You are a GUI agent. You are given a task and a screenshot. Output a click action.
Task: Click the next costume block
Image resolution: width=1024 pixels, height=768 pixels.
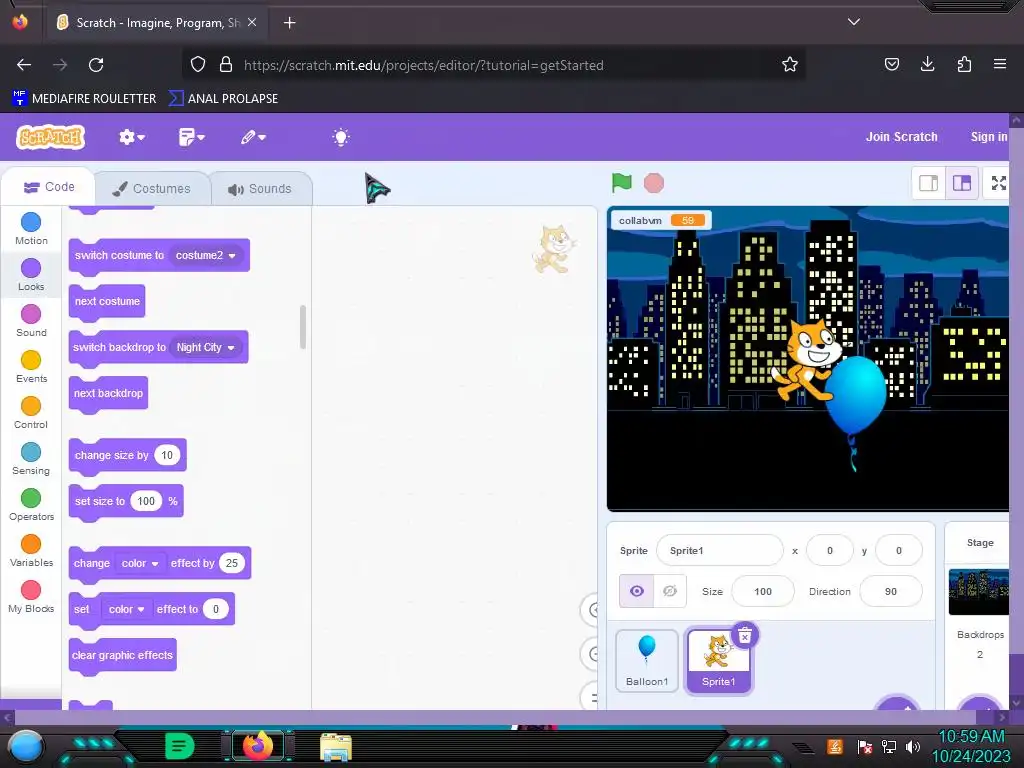click(107, 302)
